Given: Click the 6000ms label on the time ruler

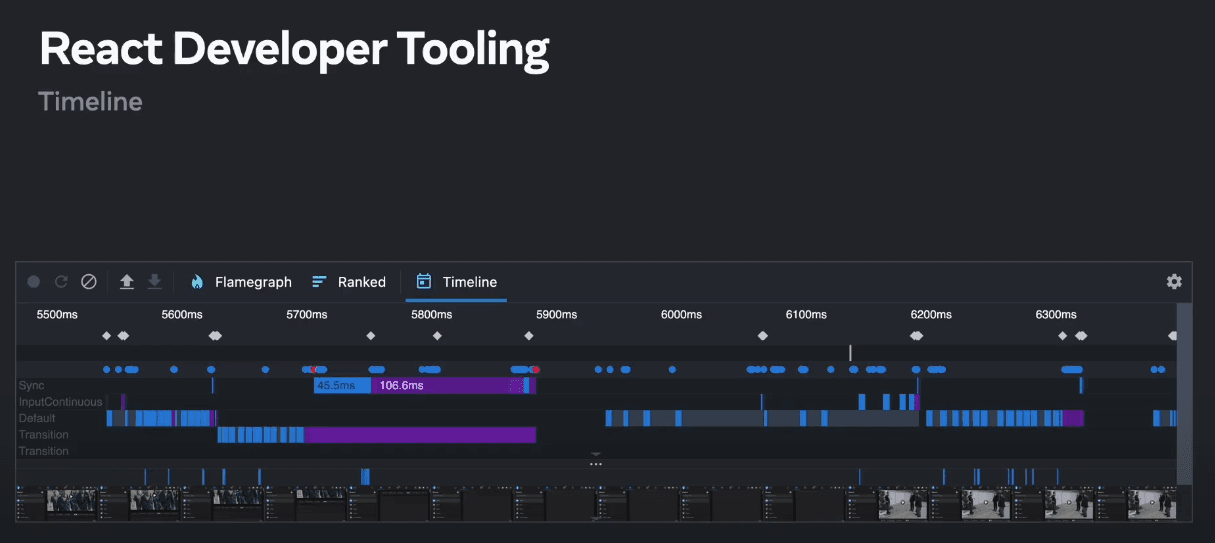Looking at the screenshot, I should point(681,314).
